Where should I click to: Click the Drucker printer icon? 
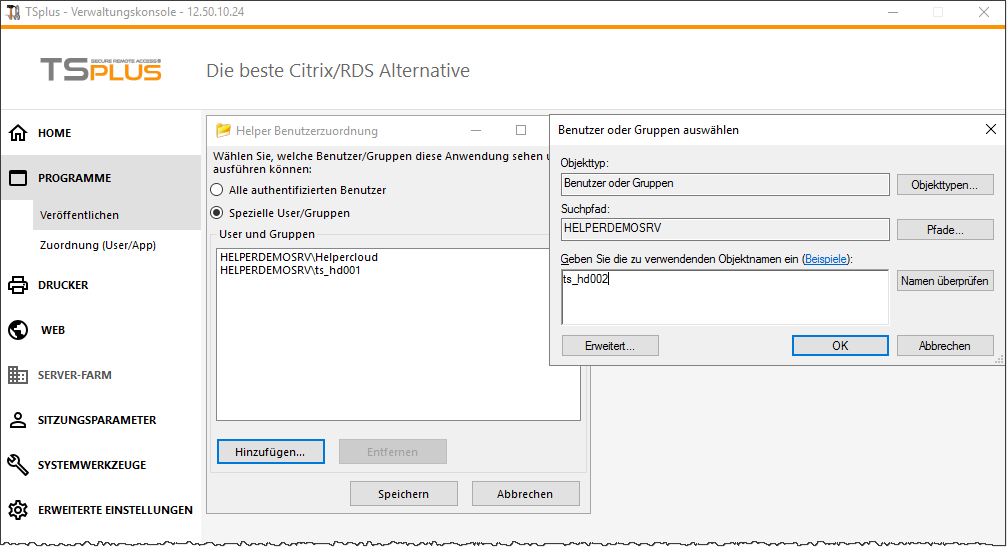pyautogui.click(x=17, y=285)
